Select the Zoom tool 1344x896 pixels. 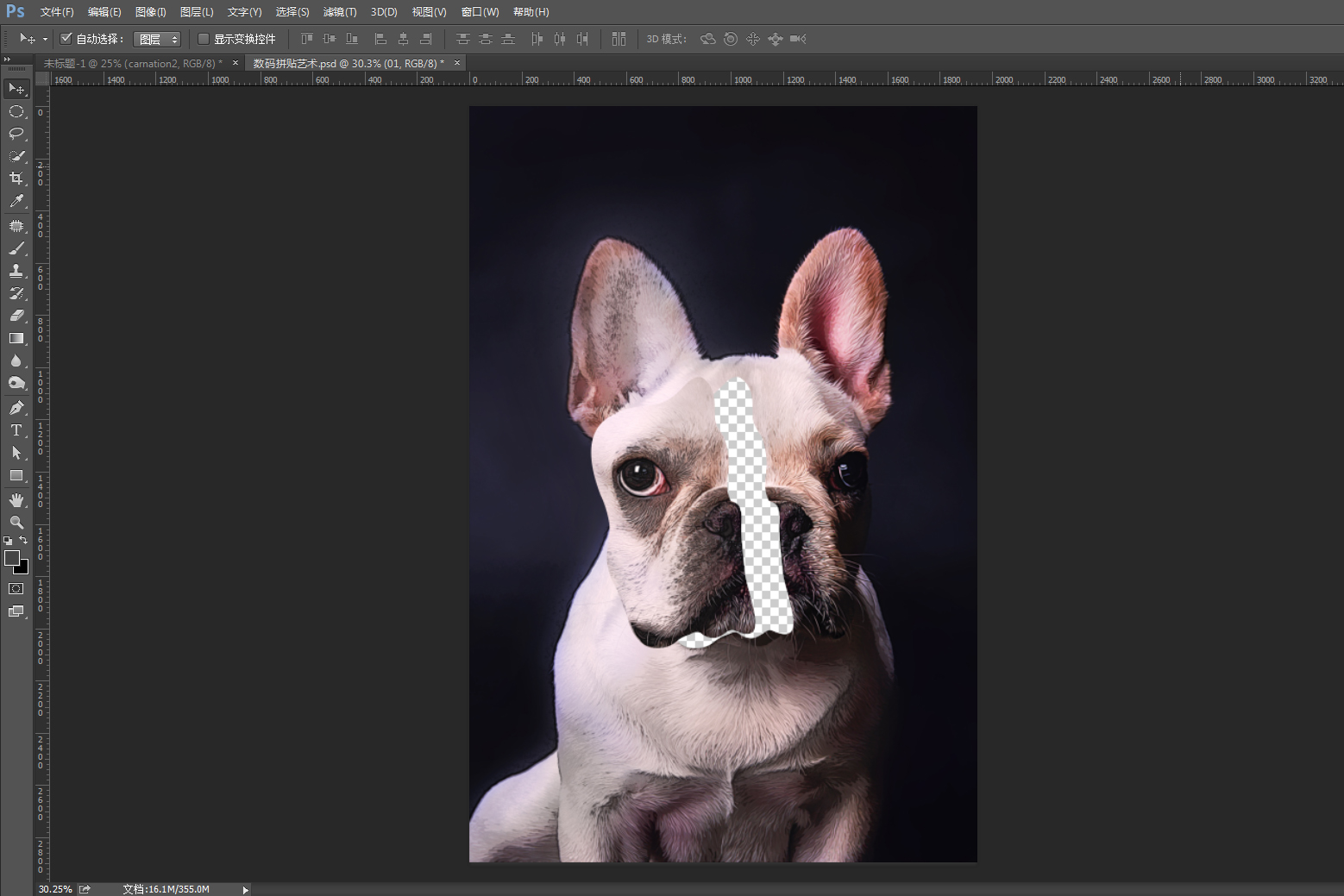coord(16,523)
